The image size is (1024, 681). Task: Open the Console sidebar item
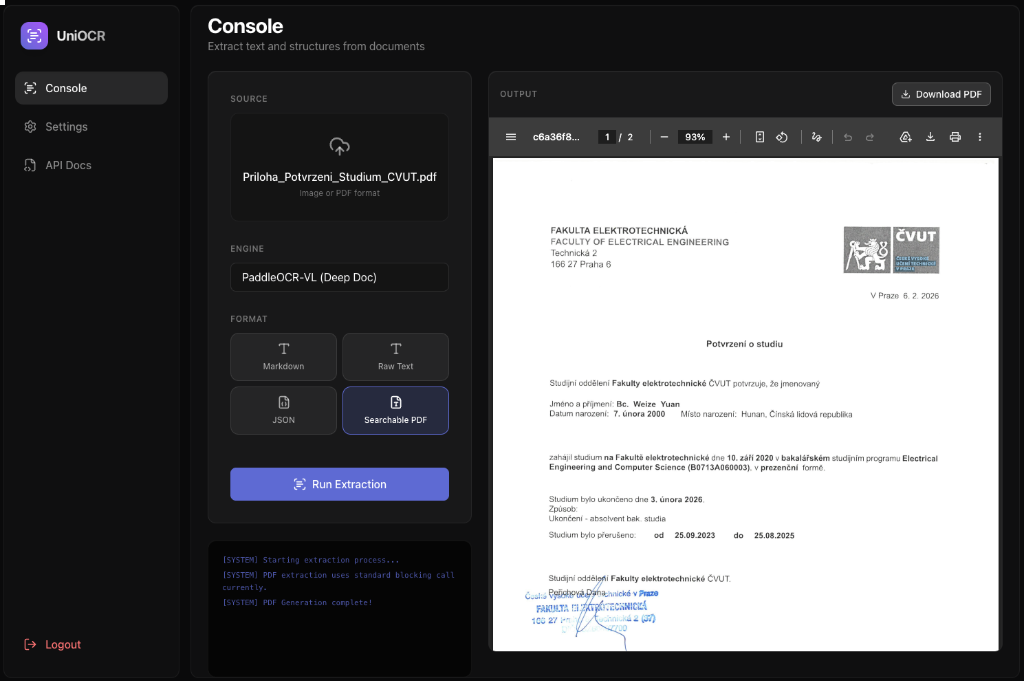(91, 88)
